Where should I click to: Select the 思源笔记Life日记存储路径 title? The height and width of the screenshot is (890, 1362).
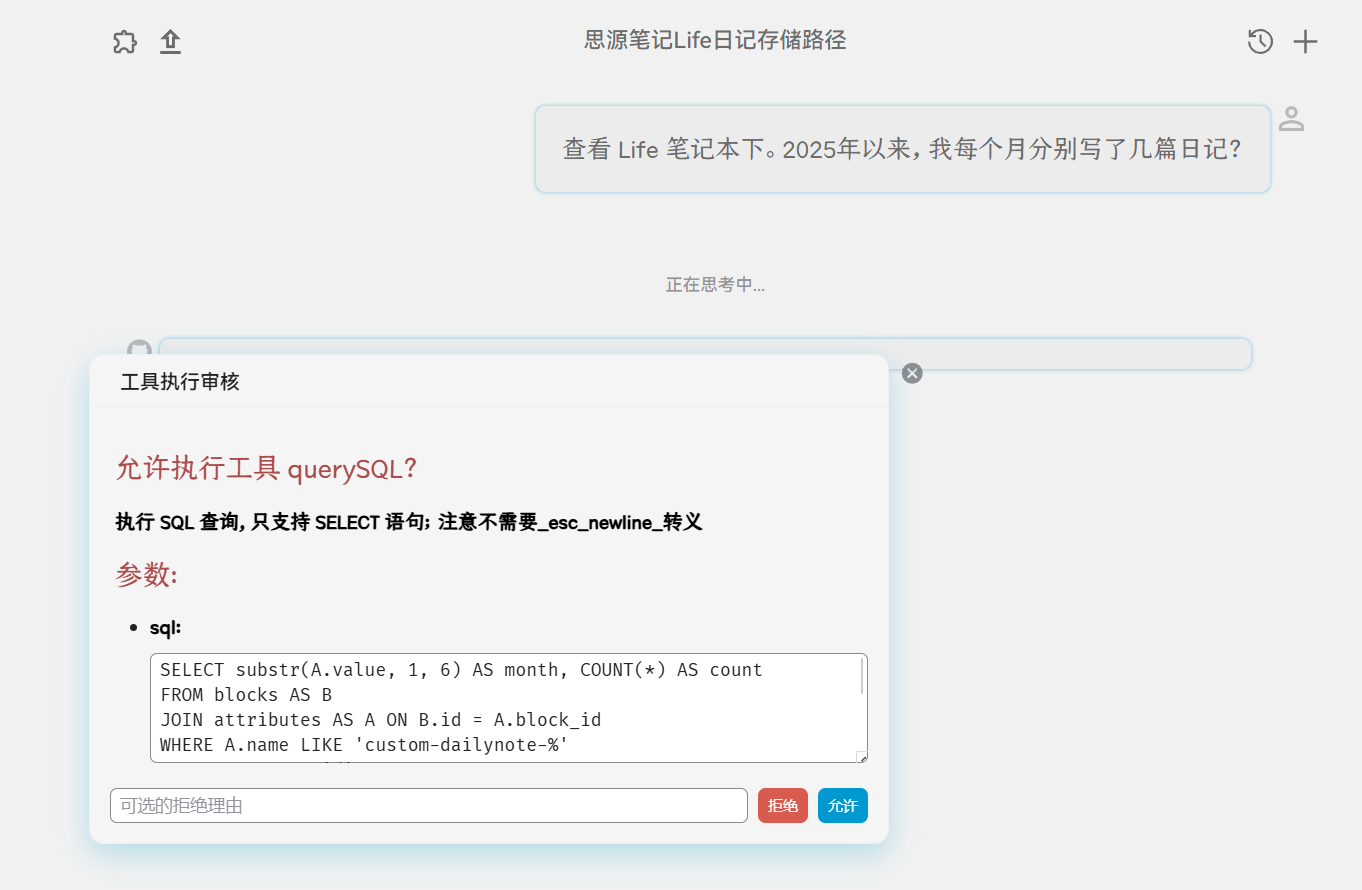(714, 41)
